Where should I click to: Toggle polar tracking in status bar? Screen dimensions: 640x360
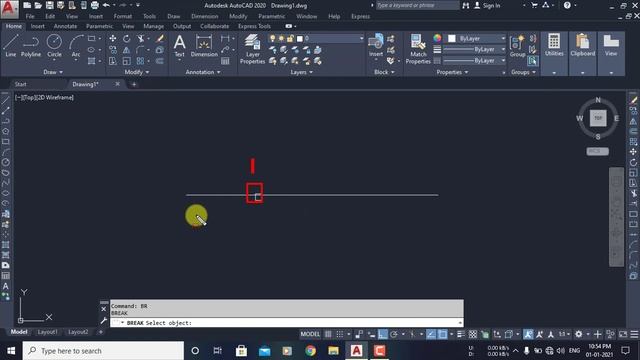(x=394, y=334)
